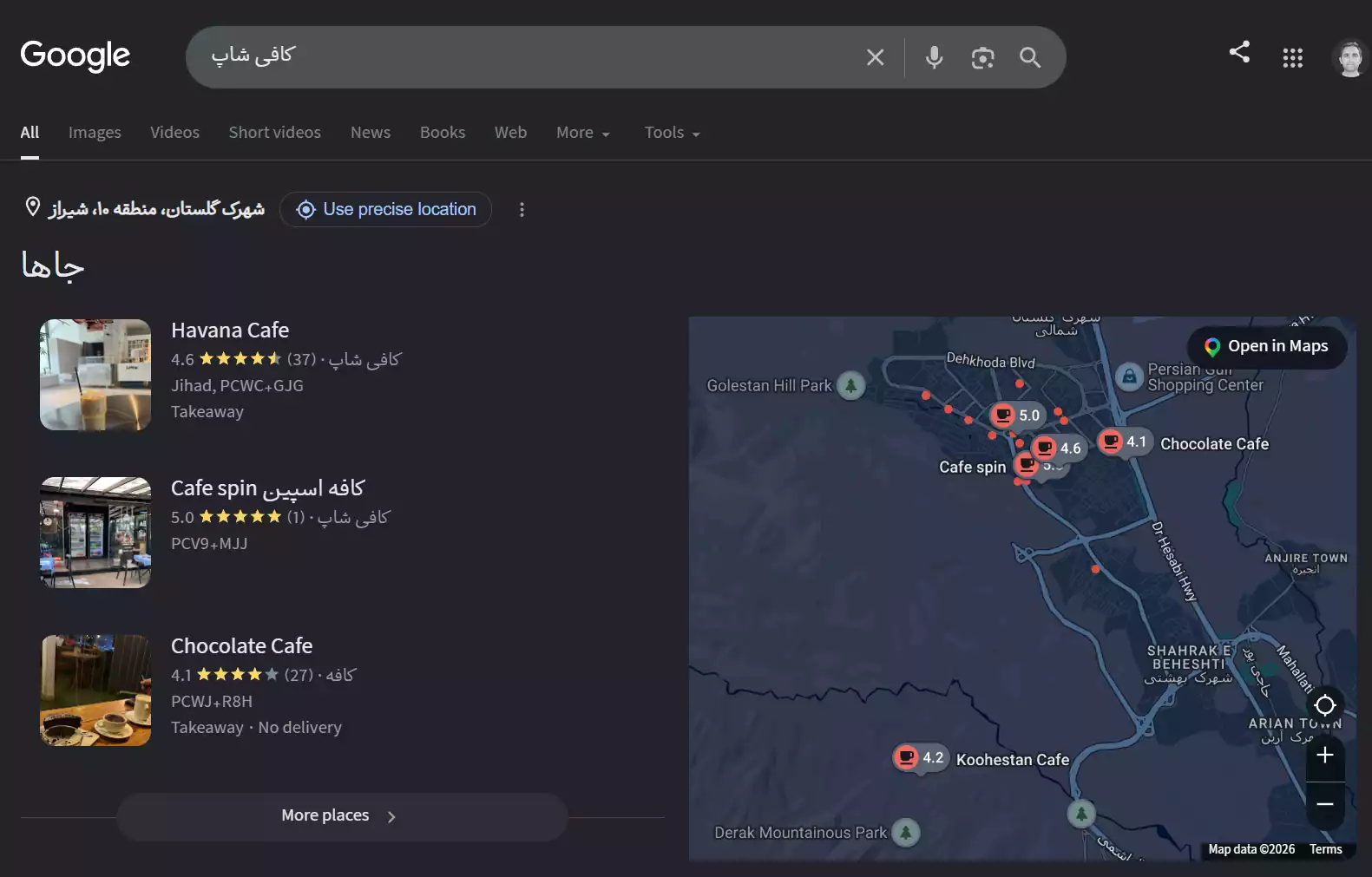Open the map Terms link
The image size is (1372, 877).
click(x=1326, y=849)
